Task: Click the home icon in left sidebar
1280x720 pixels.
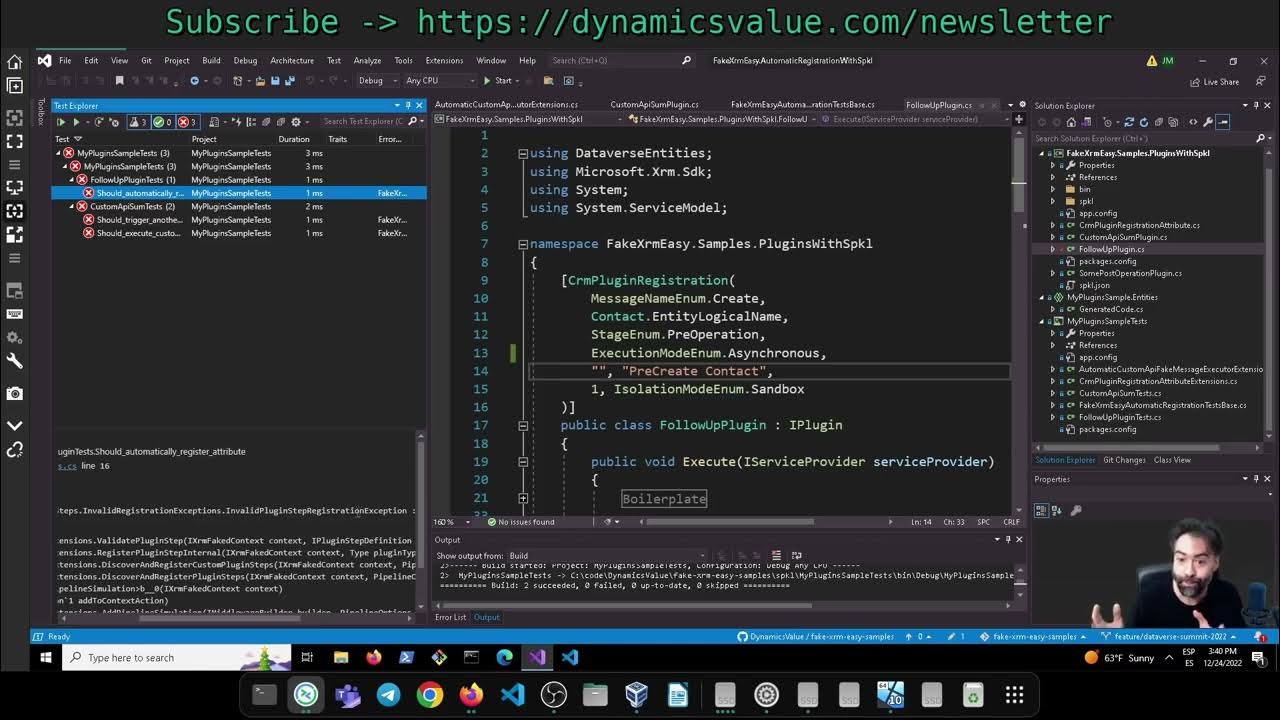Action: point(15,62)
